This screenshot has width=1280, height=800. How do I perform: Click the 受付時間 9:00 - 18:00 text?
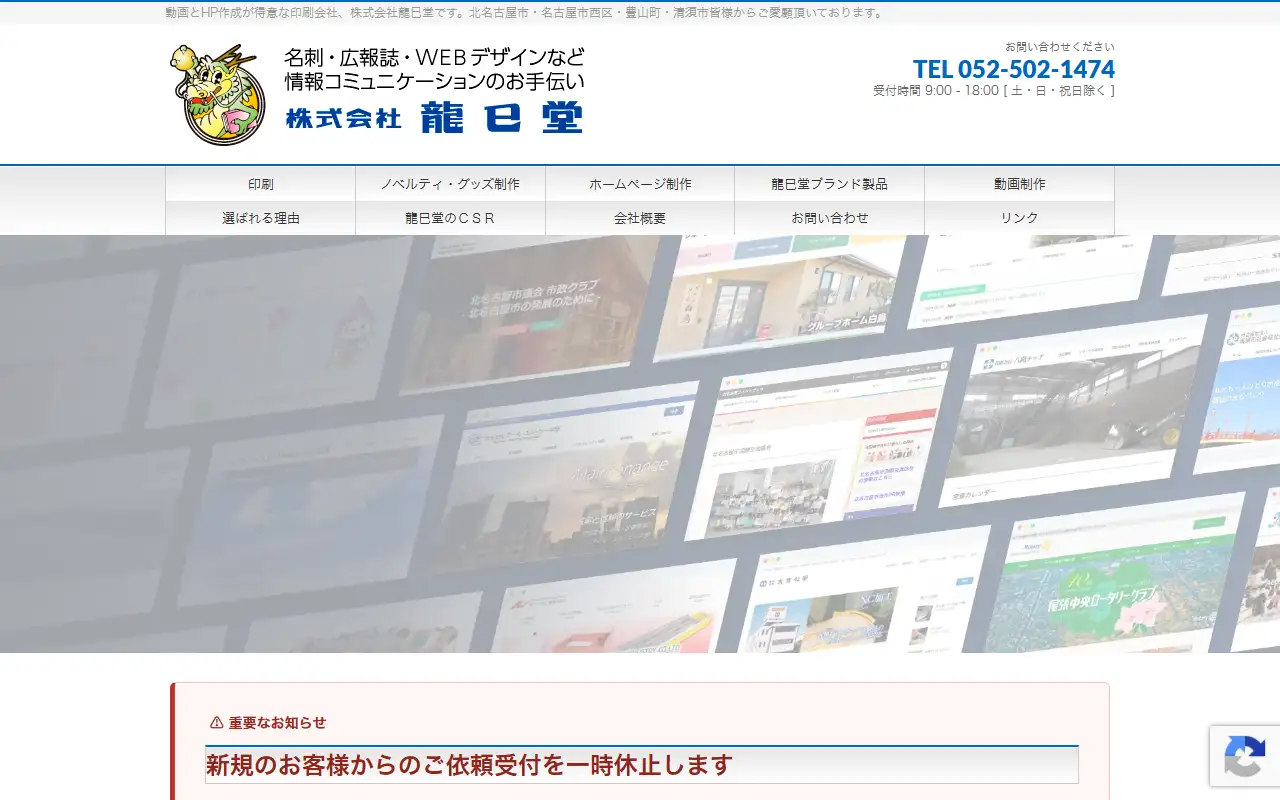pos(994,91)
